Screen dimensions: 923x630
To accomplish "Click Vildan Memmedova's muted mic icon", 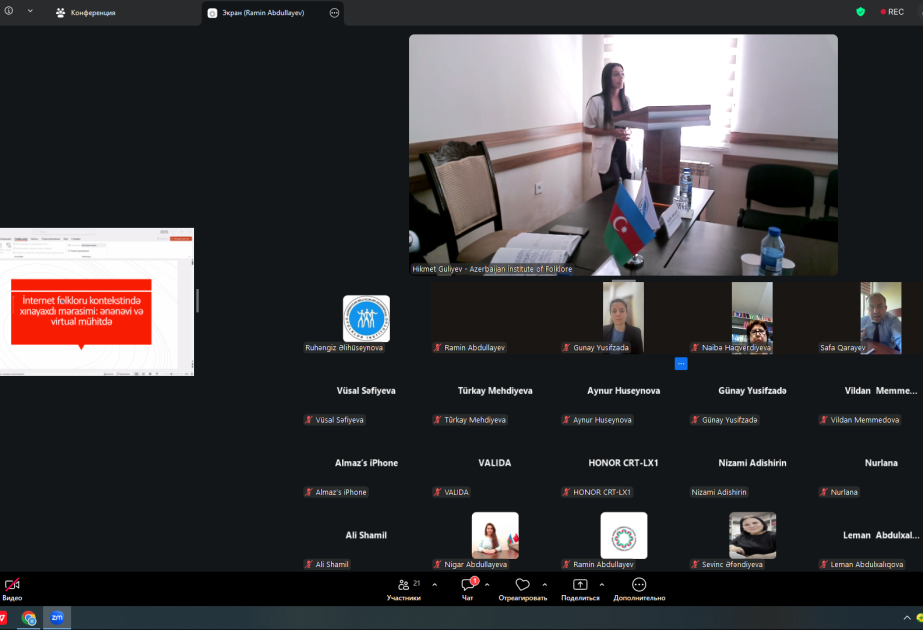I will tap(824, 420).
